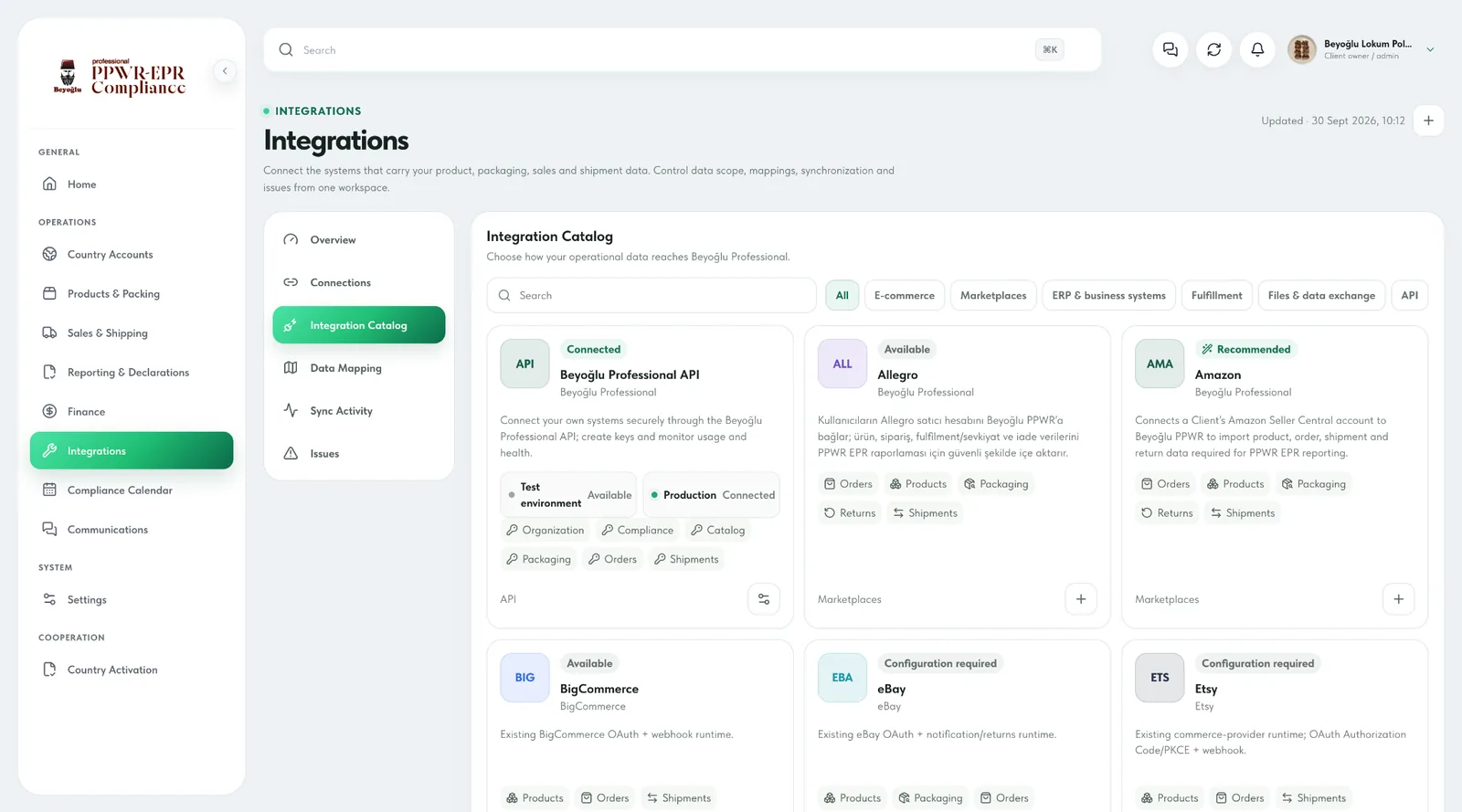Click the ETS logo tile of Etsy

coord(1160,678)
